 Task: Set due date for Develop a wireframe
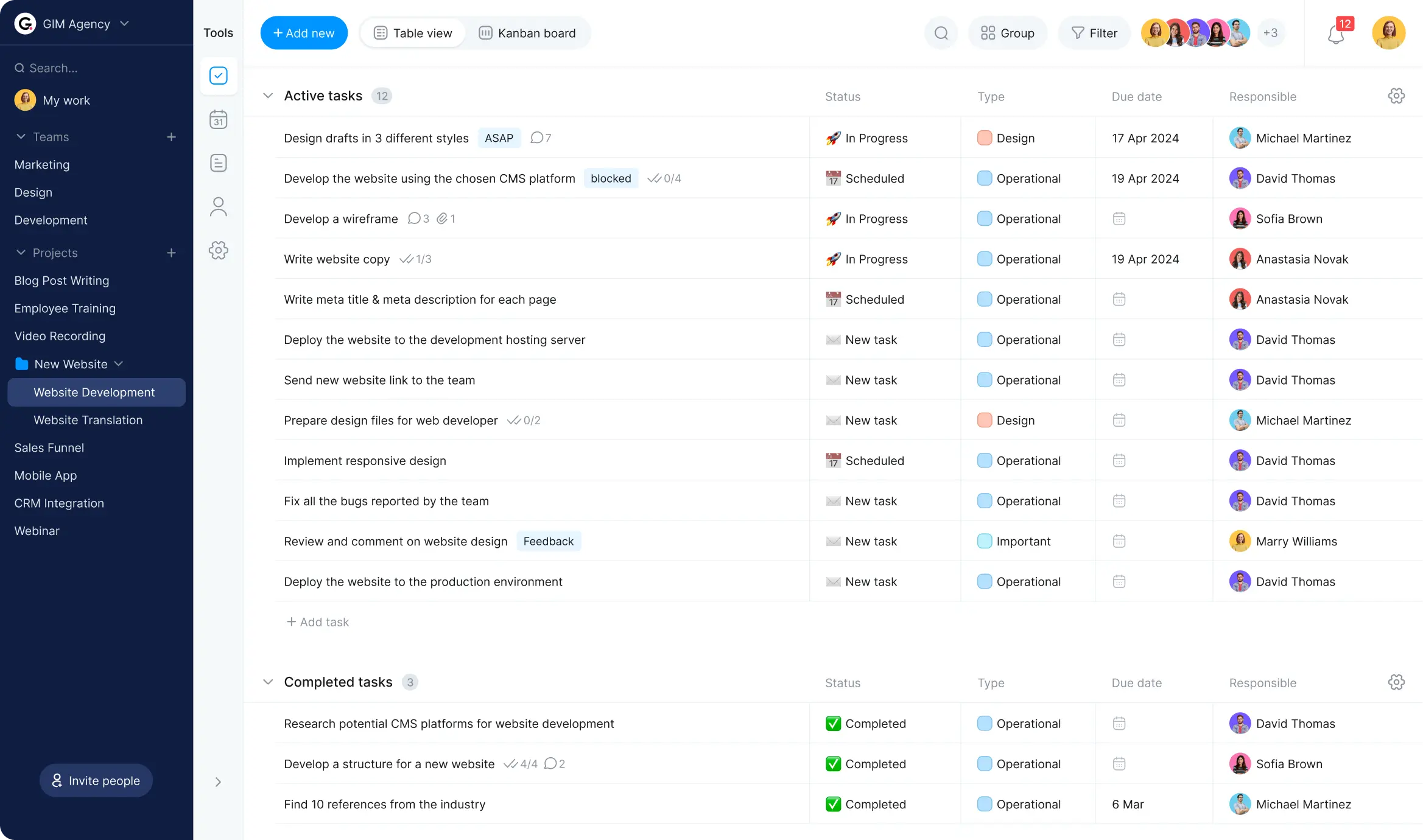coord(1119,219)
